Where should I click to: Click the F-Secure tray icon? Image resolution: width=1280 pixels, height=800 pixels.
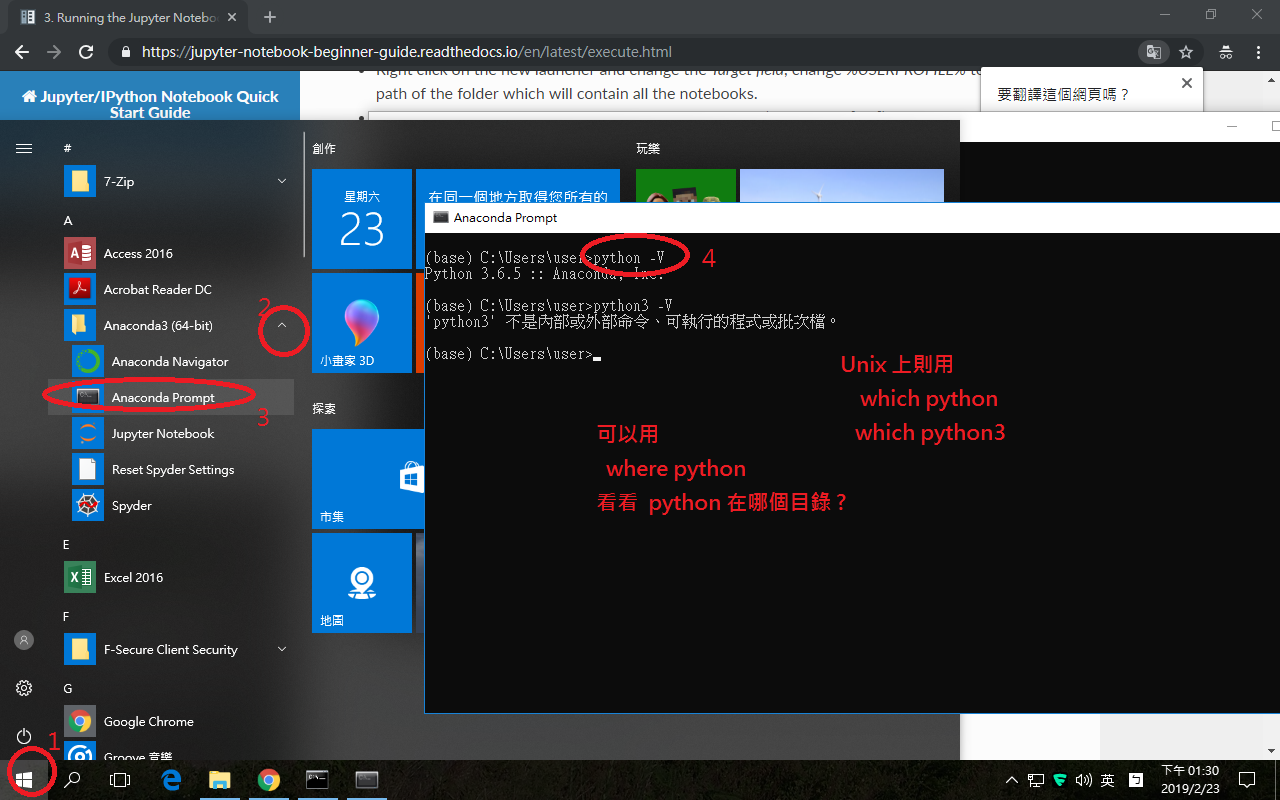1060,780
